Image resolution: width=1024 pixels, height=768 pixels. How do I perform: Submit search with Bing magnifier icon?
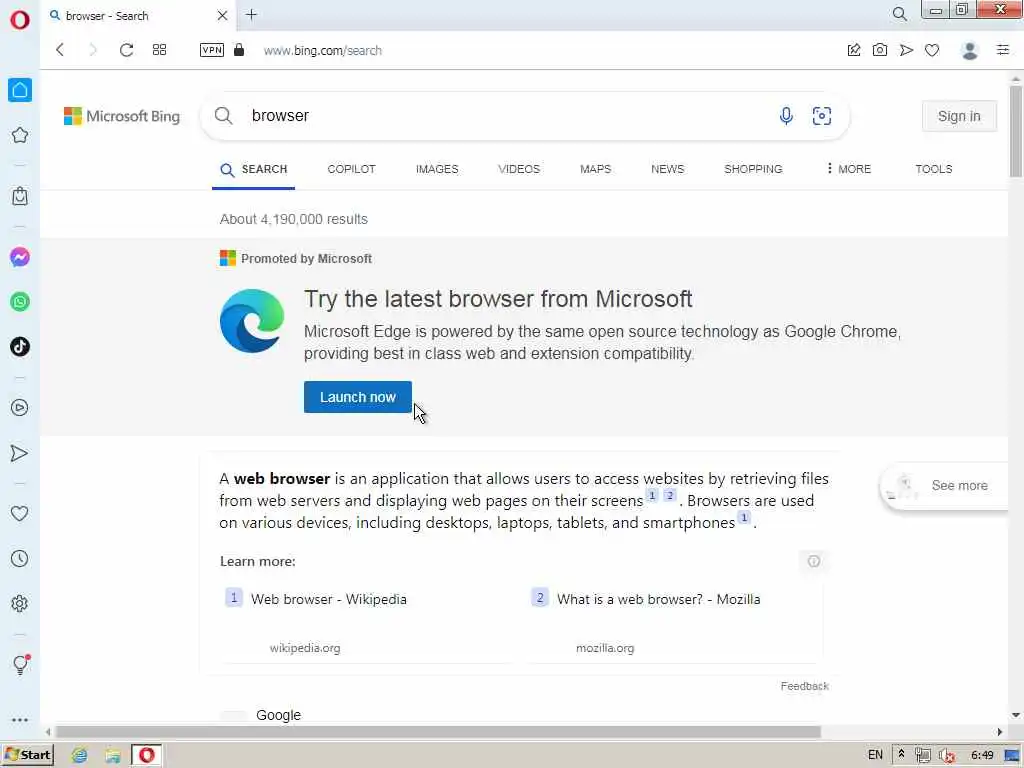click(x=223, y=116)
